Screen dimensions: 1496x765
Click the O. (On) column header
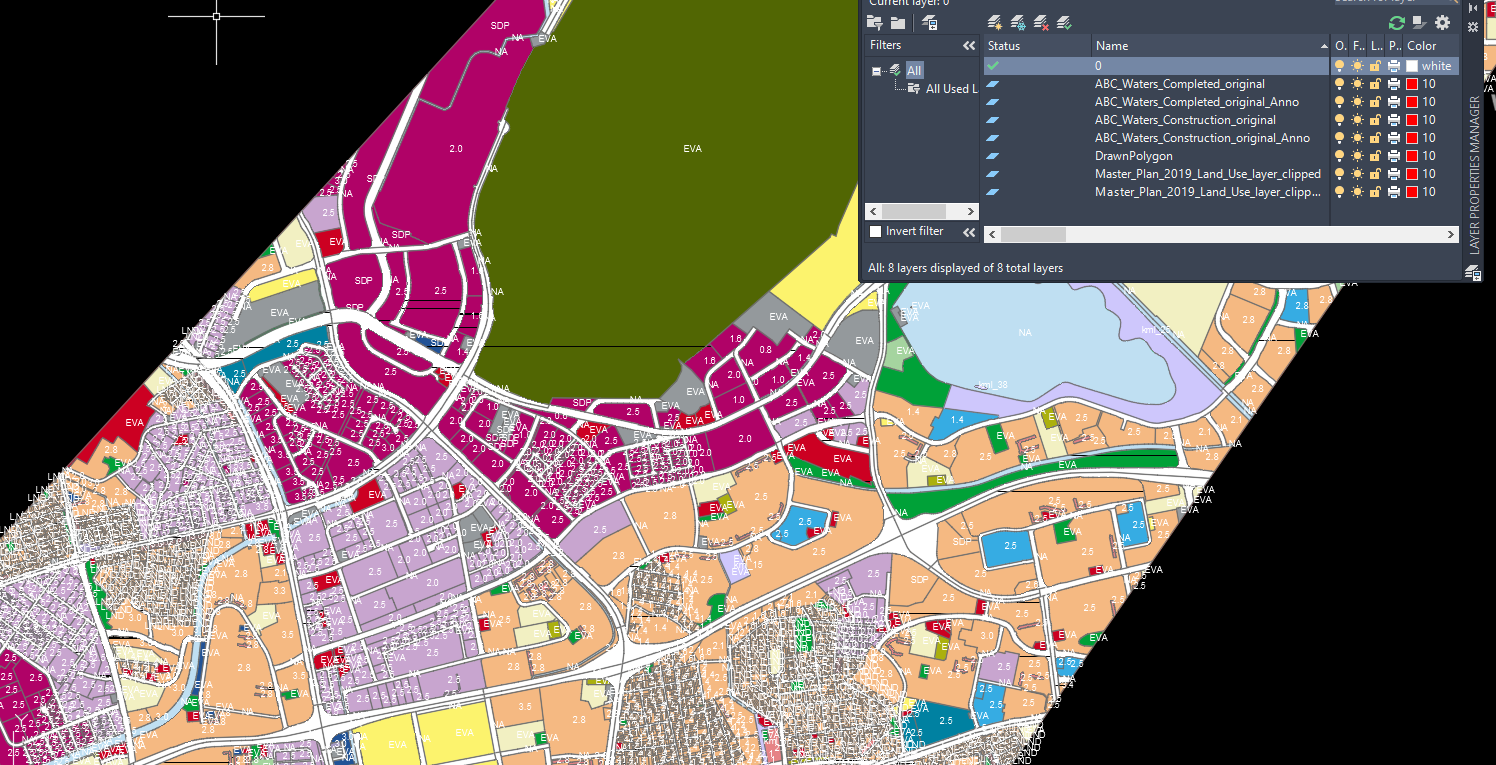point(1340,46)
